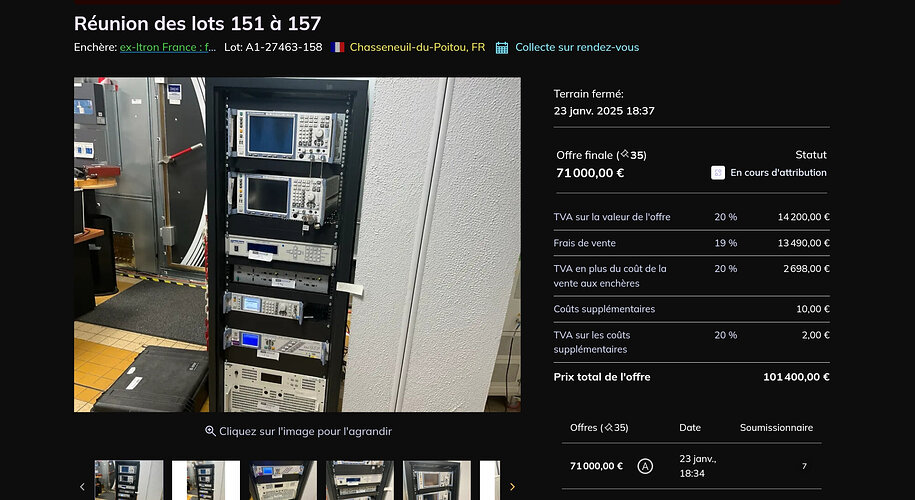The image size is (915, 500).
Task: Click the circled A automatic bid icon
Action: [645, 466]
